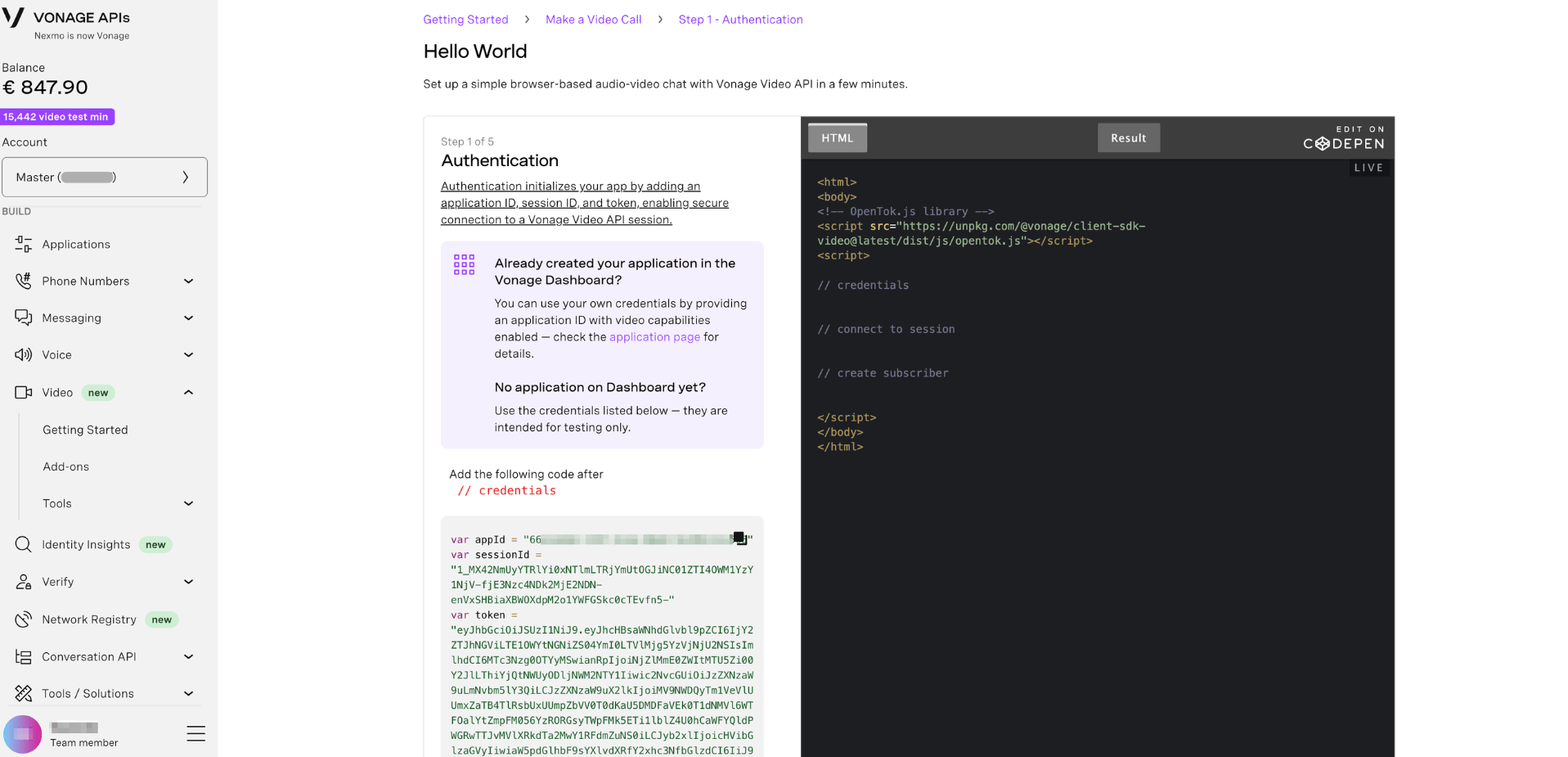This screenshot has width=1568, height=757.
Task: Click the "// credentials" comment in the editor
Action: coord(863,285)
